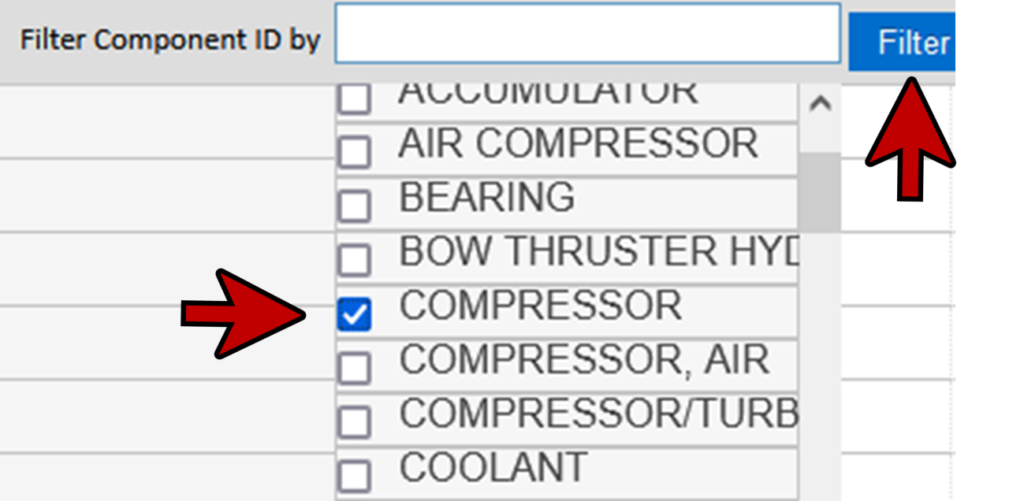Check the COMPRESSOR, AIR checkbox
Screen dimensions: 1024x501
coord(354,368)
